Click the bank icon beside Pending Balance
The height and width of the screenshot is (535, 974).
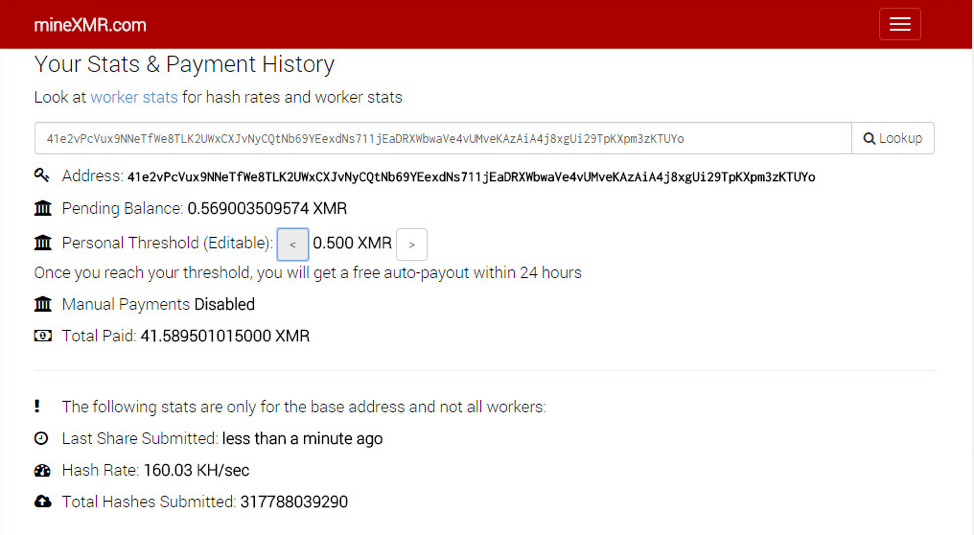tap(42, 208)
